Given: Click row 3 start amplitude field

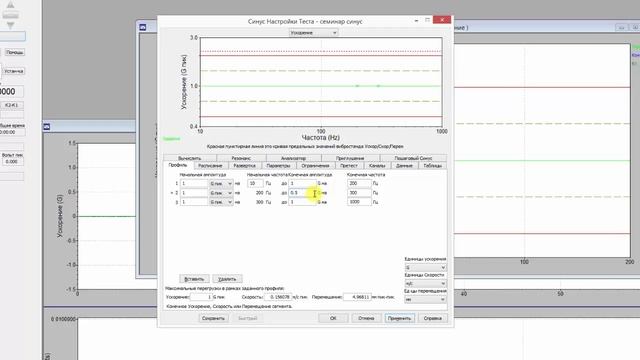Looking at the screenshot, I should tap(194, 202).
